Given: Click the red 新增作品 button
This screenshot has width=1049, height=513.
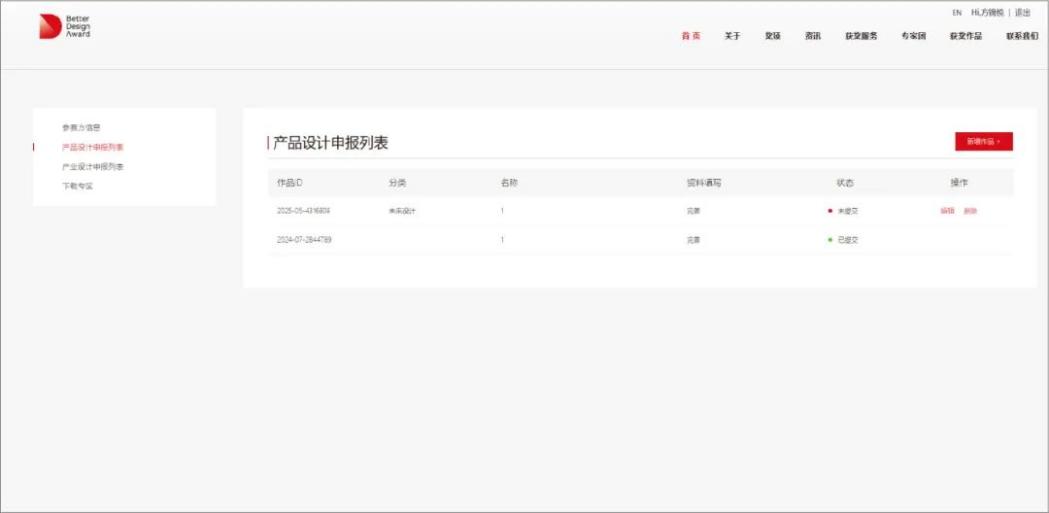Looking at the screenshot, I should point(983,142).
